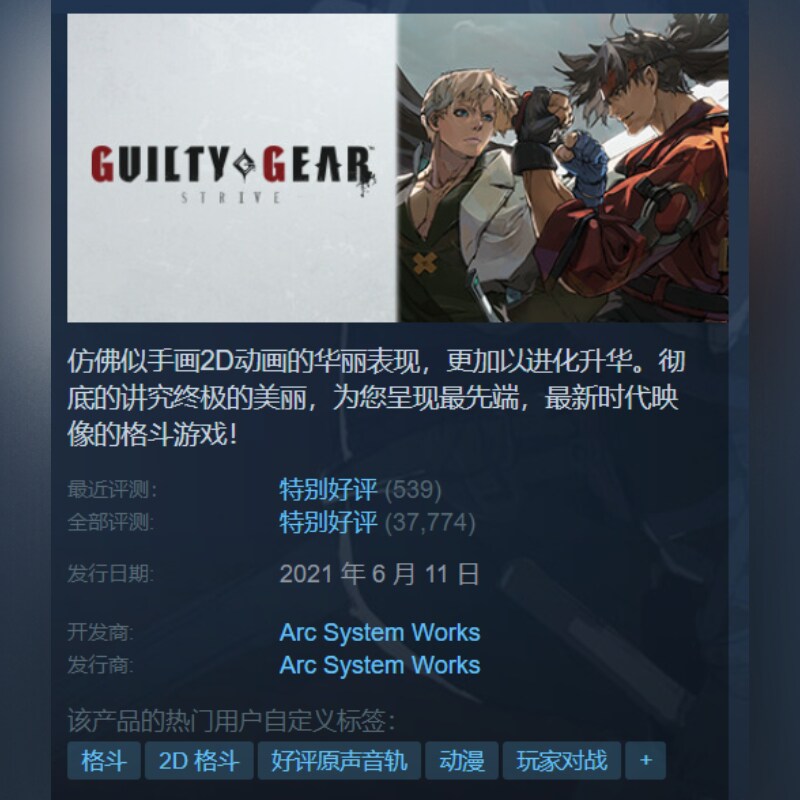Screen dimensions: 800x800
Task: Open the recent reviews 特别好评 summary
Action: pos(328,489)
